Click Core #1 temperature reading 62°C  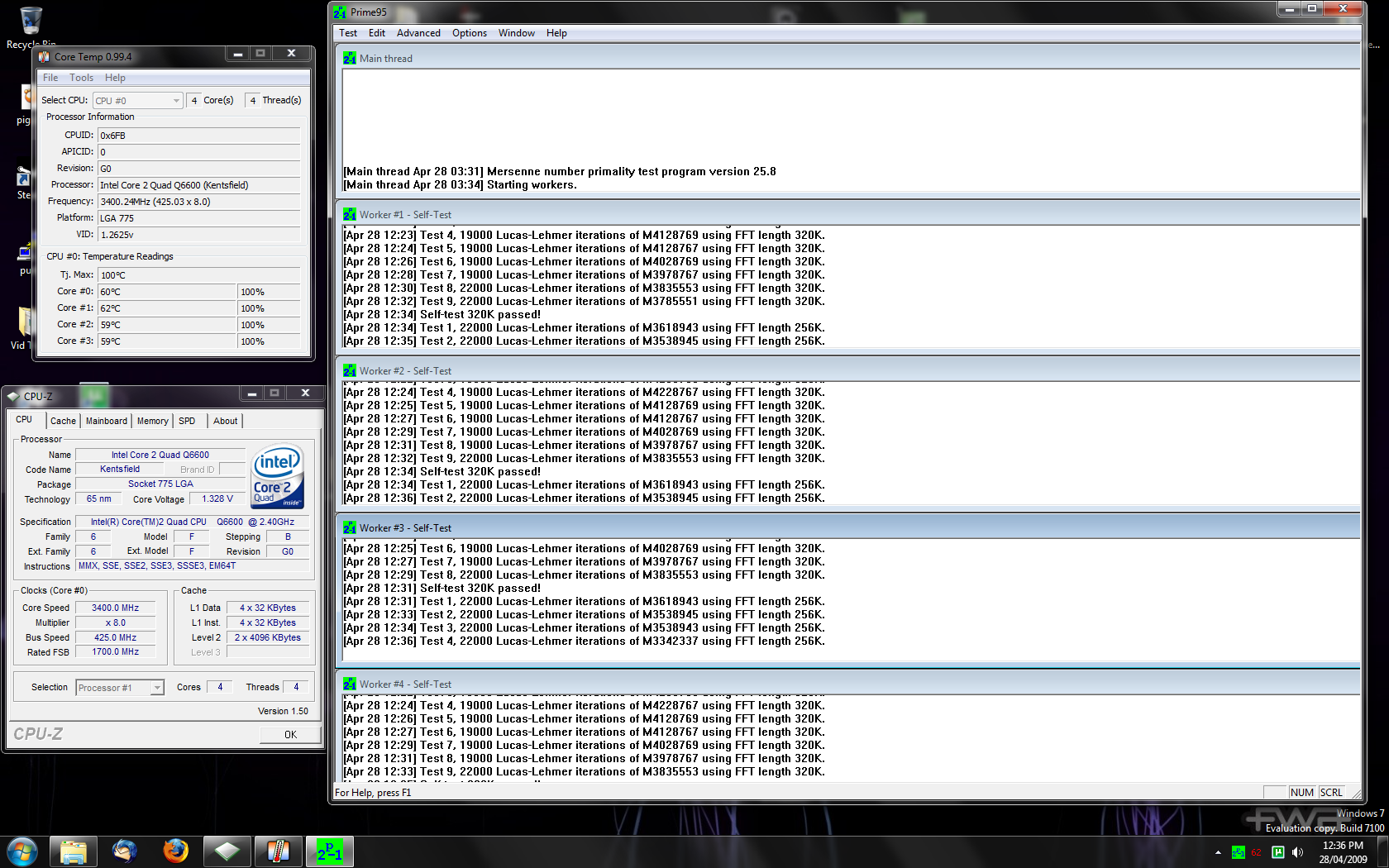click(167, 308)
